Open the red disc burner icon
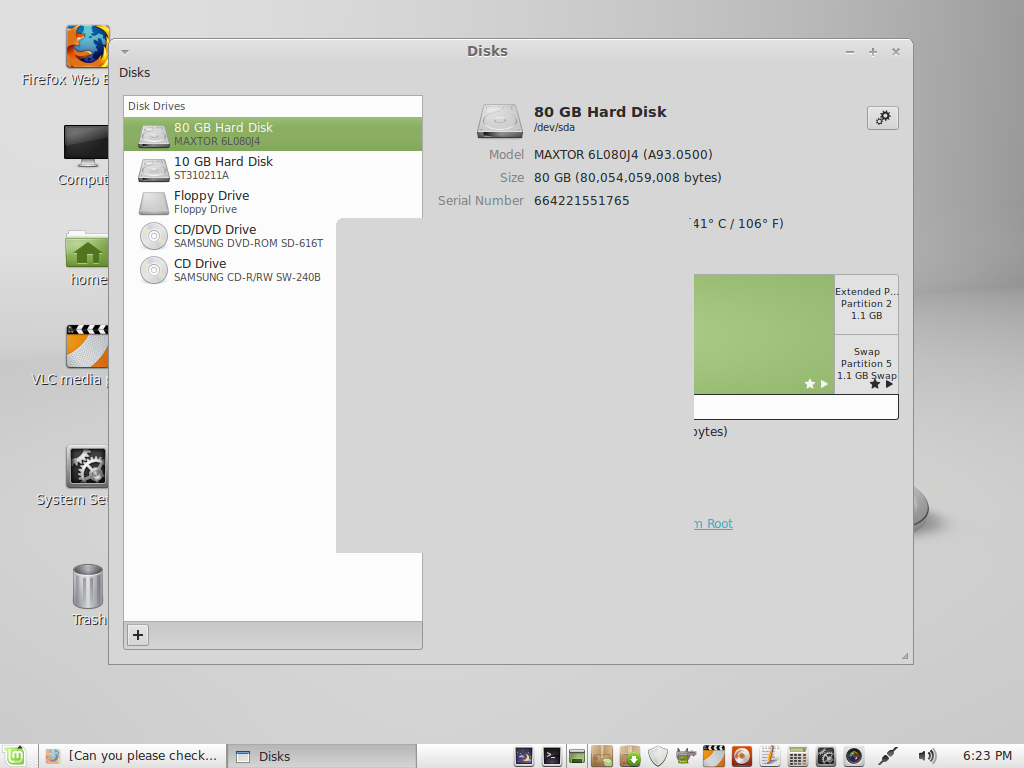 point(742,756)
